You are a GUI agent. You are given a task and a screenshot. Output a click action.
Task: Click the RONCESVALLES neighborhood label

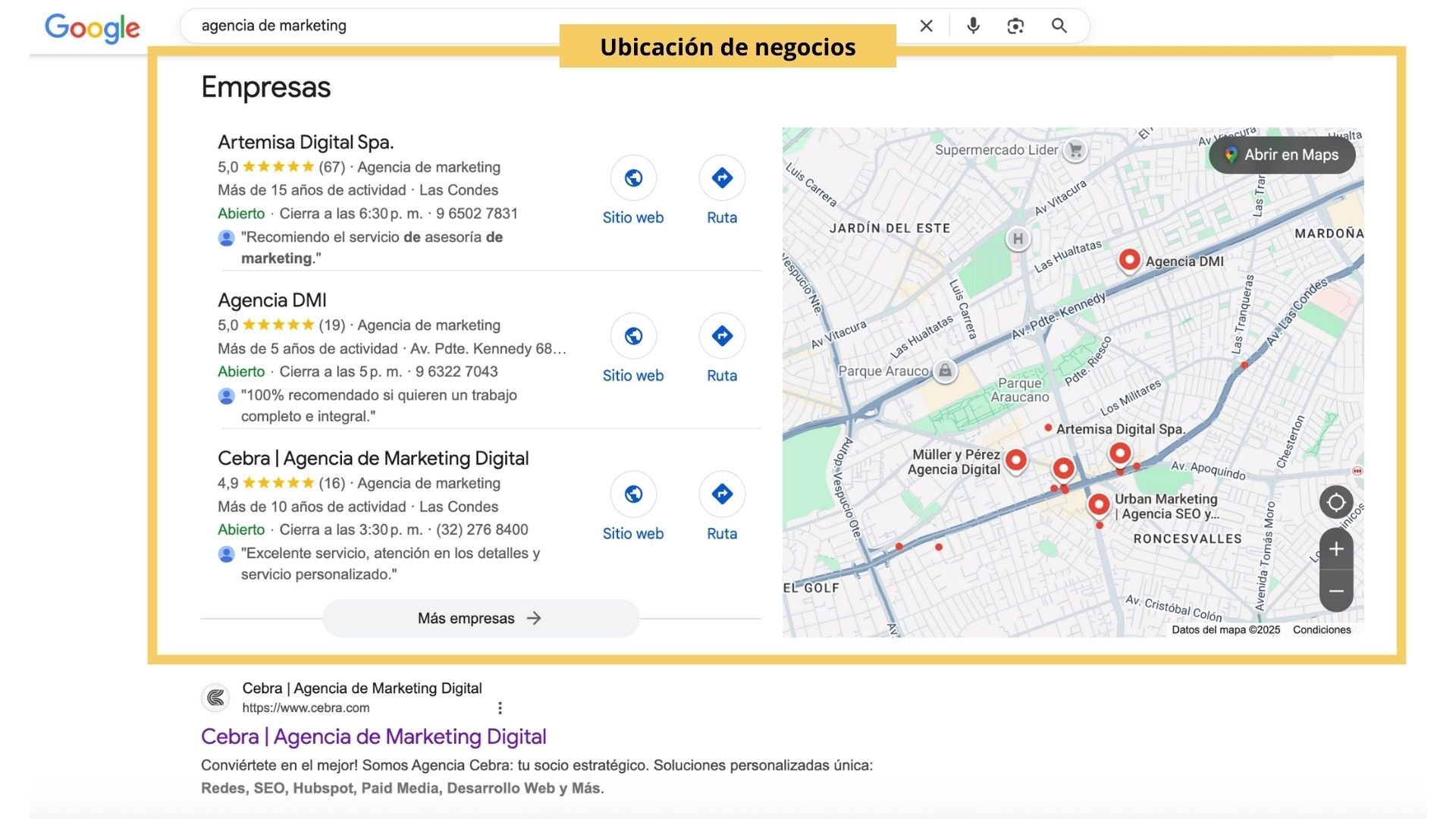tap(1188, 539)
